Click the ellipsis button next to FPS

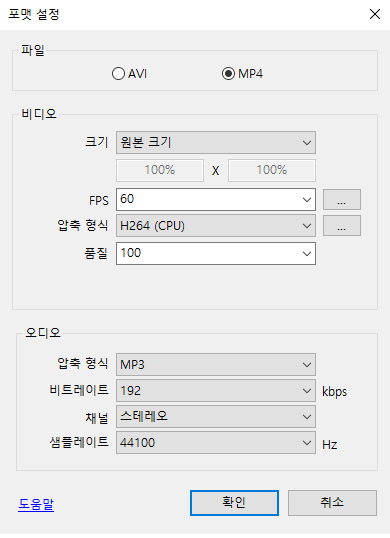[x=342, y=199]
